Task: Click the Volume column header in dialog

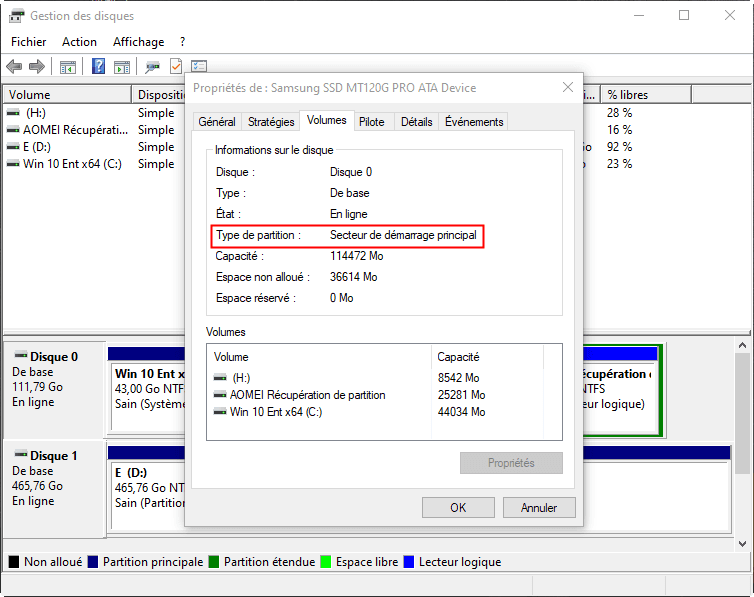Action: click(319, 357)
